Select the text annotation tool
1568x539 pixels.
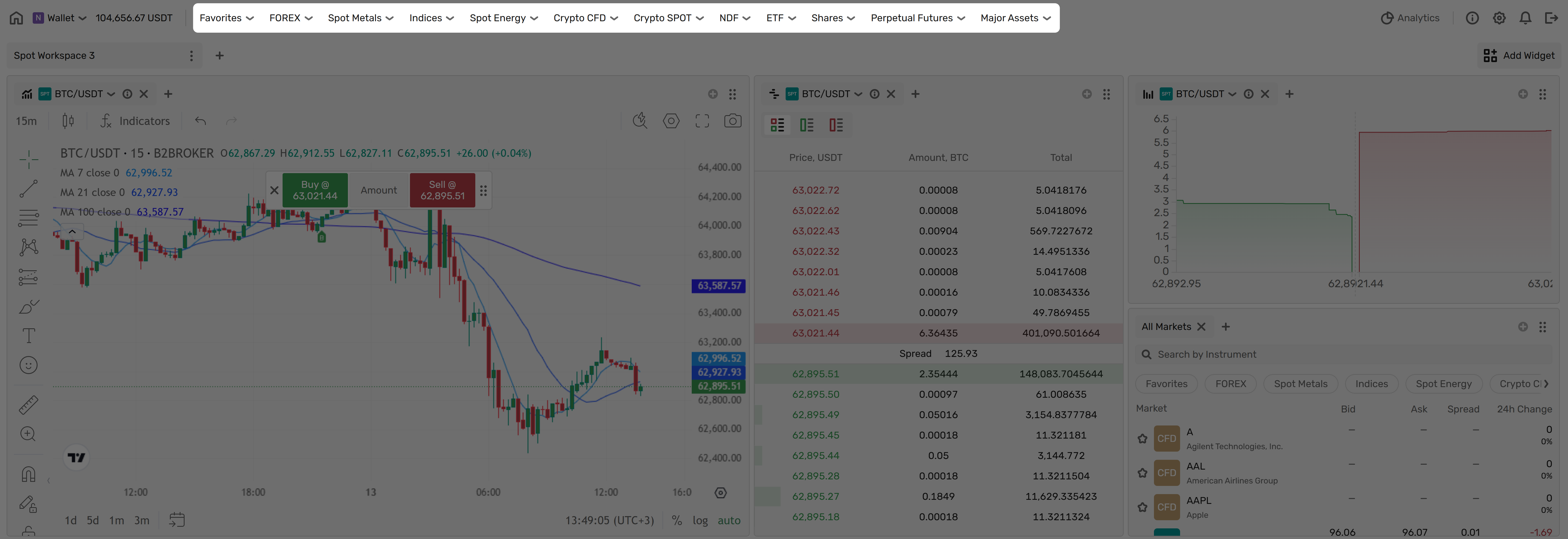[29, 336]
